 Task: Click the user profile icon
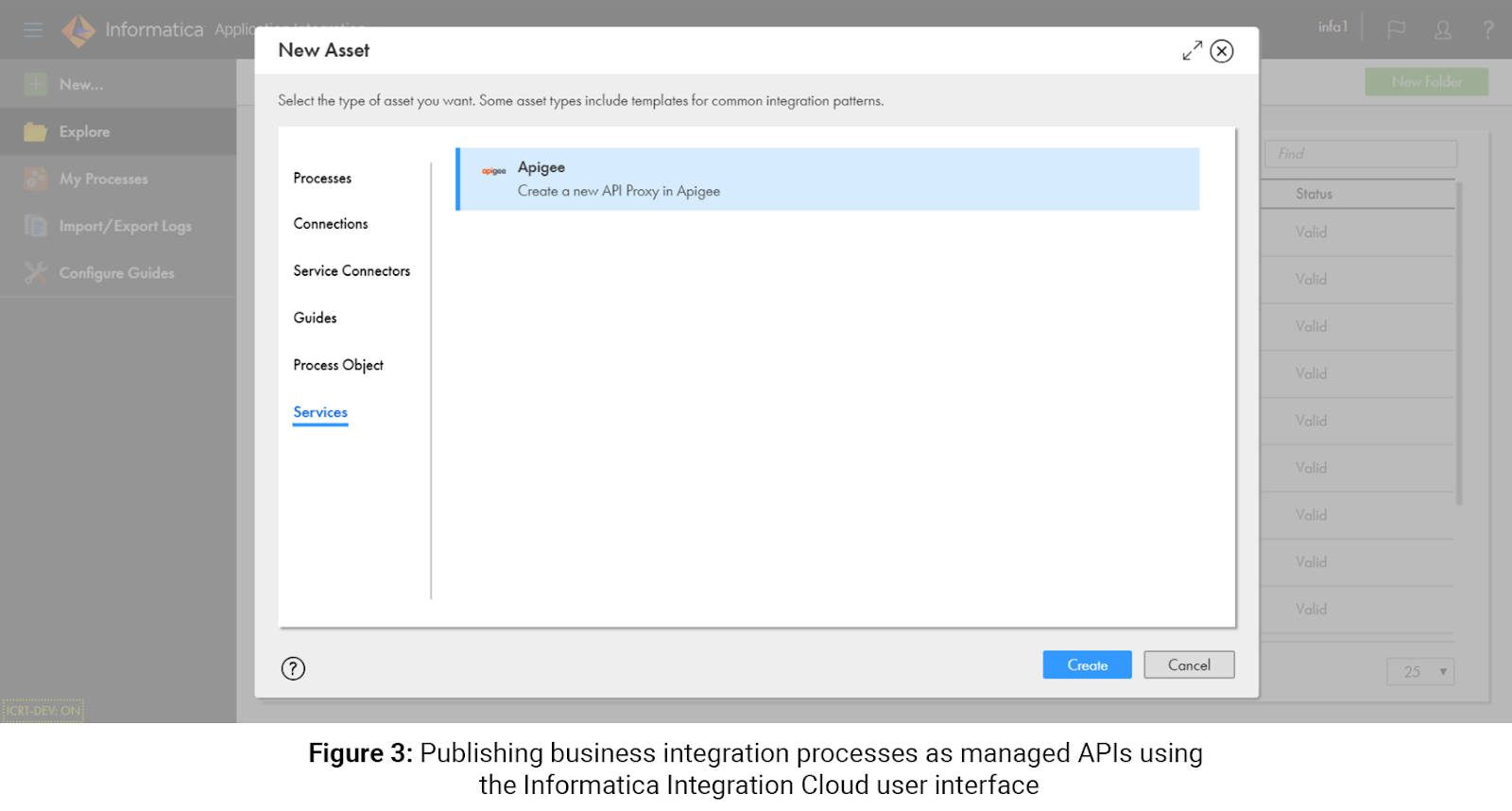tap(1442, 30)
